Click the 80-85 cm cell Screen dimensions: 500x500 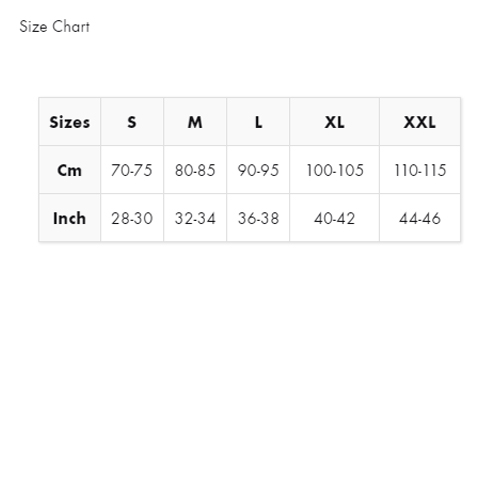pos(195,170)
